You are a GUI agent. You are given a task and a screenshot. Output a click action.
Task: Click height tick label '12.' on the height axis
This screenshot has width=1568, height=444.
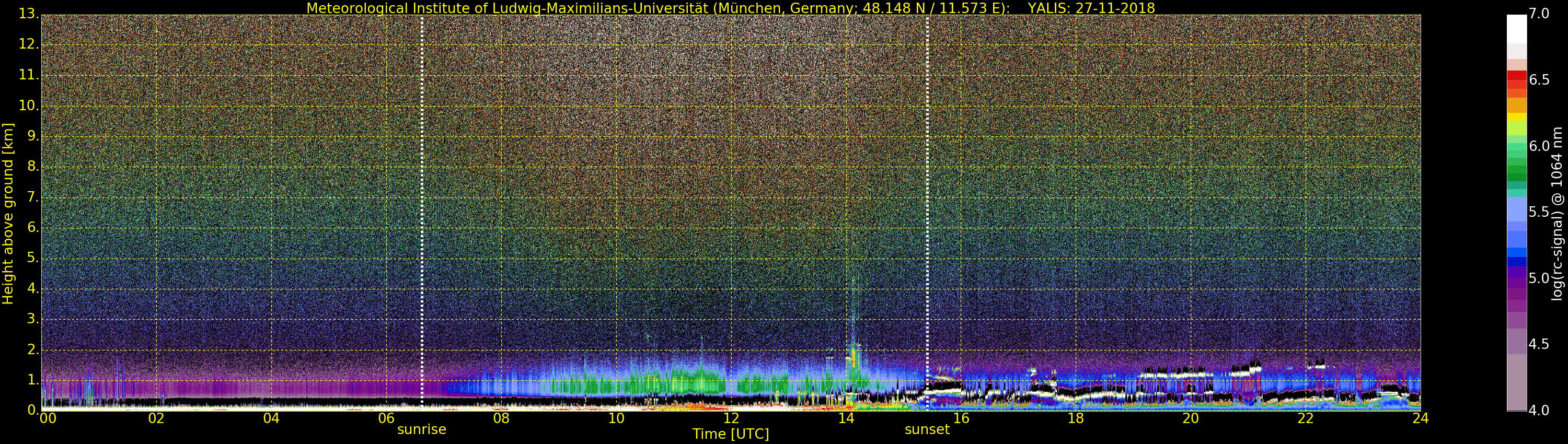pos(29,44)
